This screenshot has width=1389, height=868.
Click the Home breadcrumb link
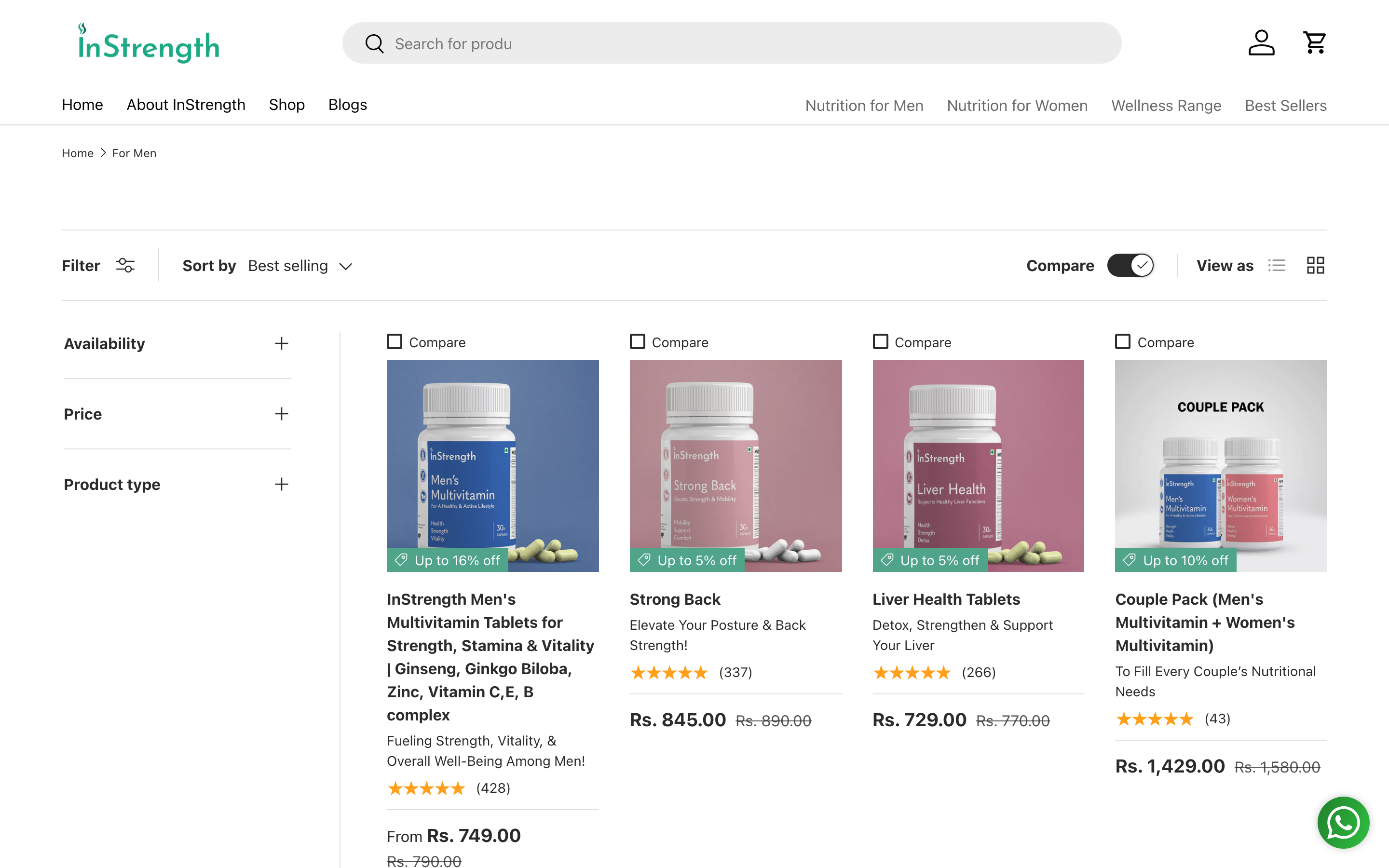[x=78, y=153]
